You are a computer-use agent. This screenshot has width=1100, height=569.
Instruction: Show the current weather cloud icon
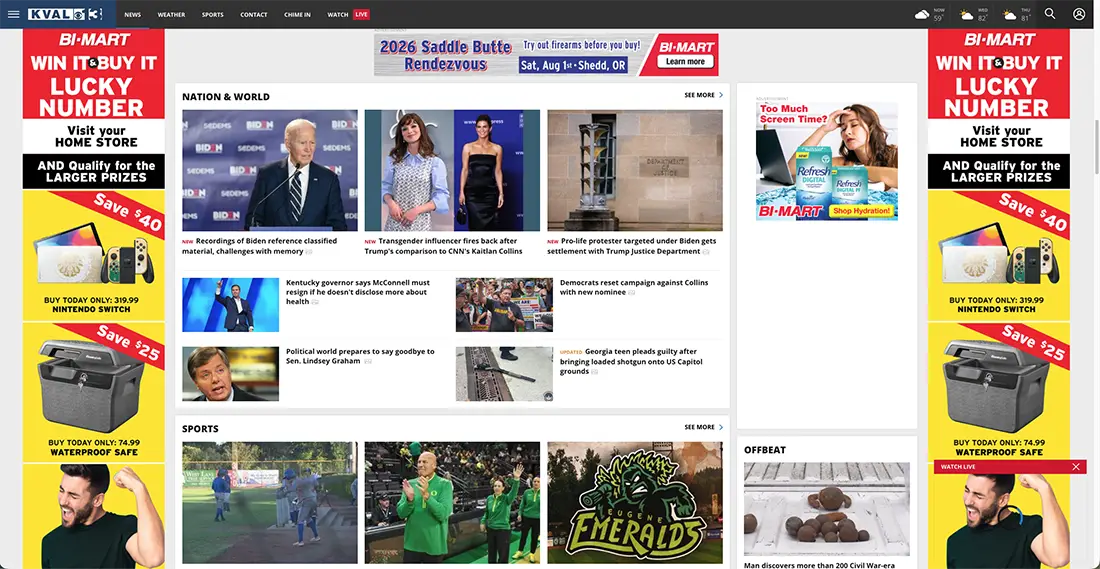(922, 15)
